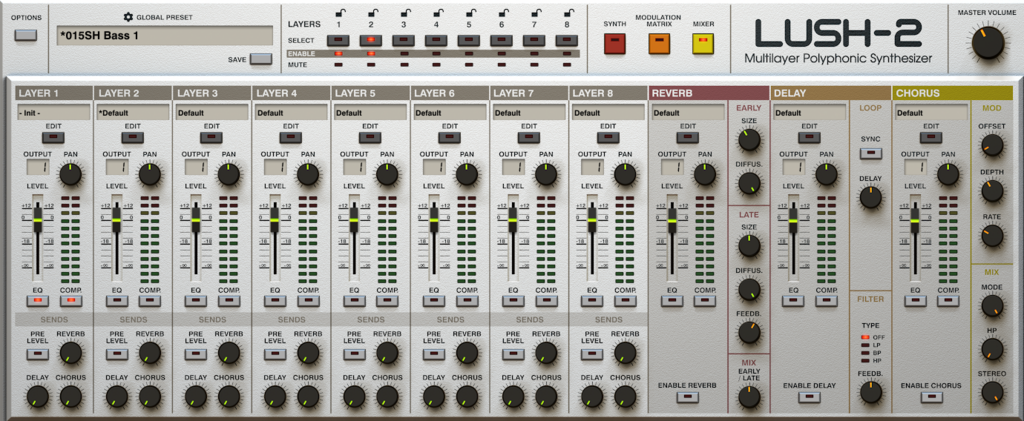Open Delay preset selector
Screen dimensions: 1024x421
click(809, 112)
